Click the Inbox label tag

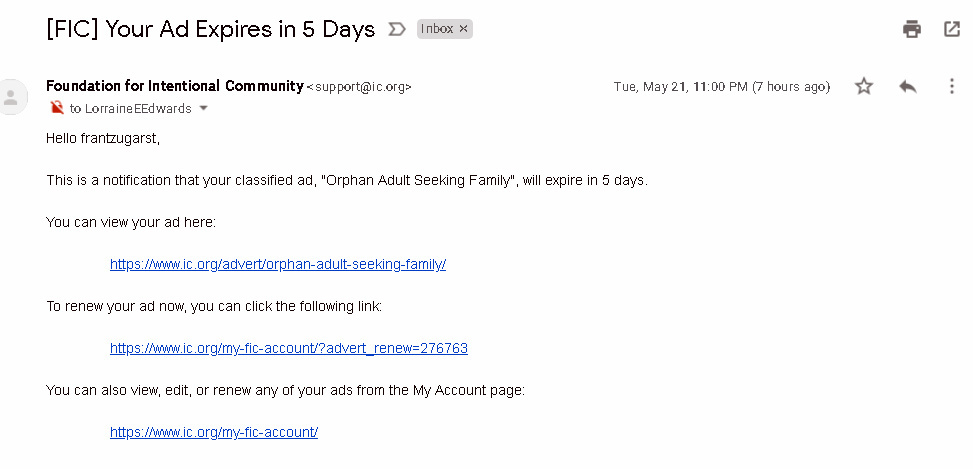437,29
